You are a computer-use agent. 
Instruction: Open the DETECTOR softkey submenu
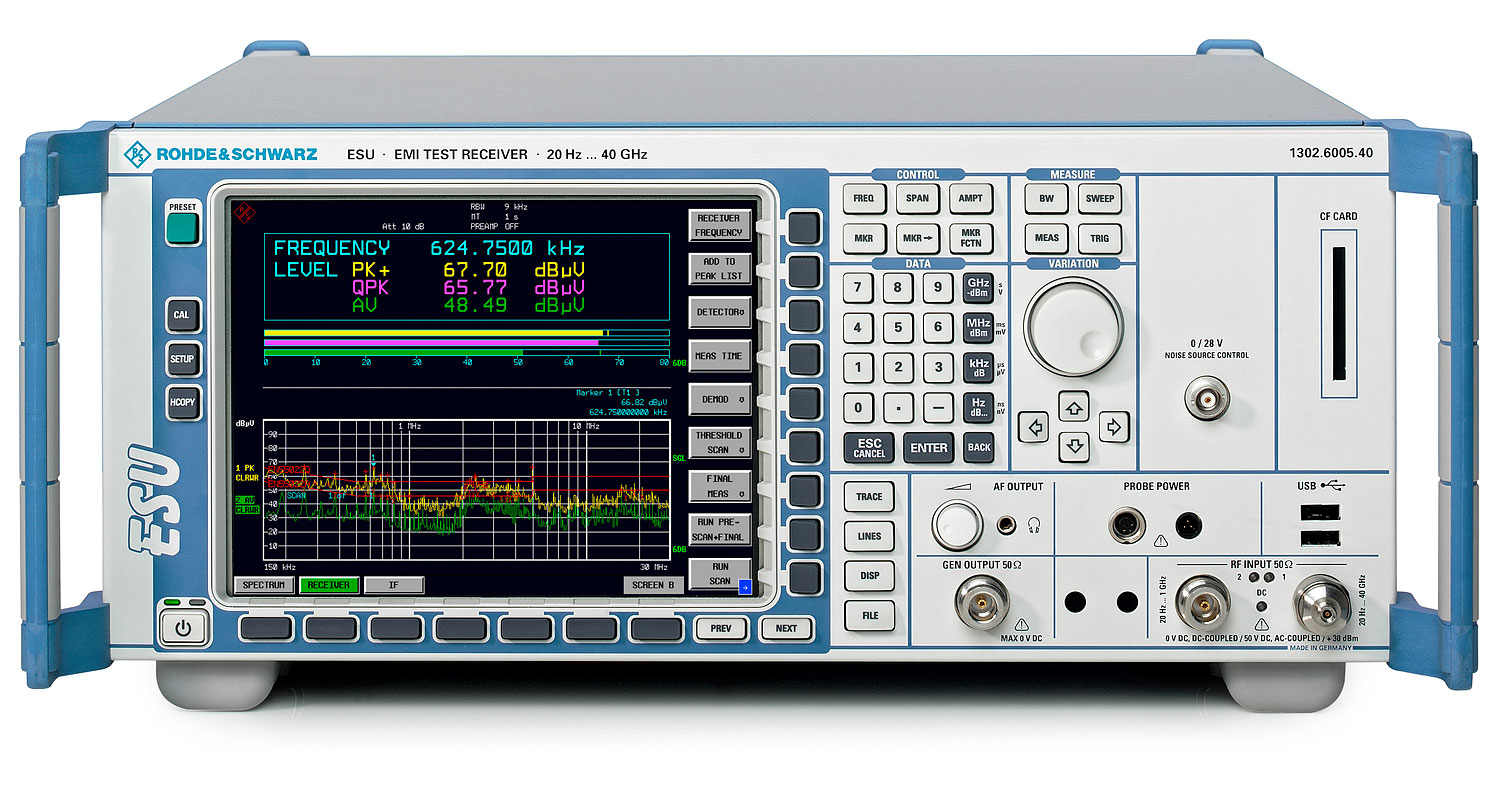tap(720, 312)
